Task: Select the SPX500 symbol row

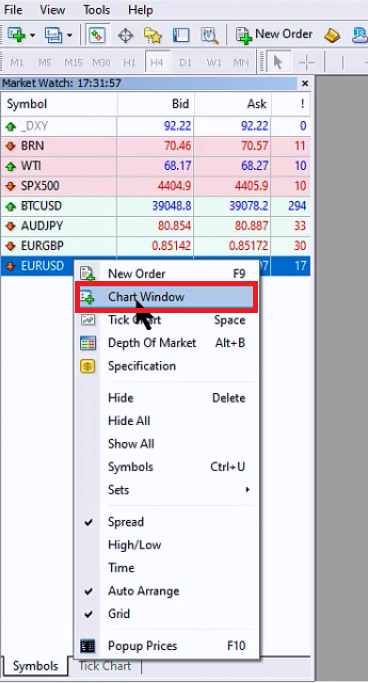Action: (156, 186)
